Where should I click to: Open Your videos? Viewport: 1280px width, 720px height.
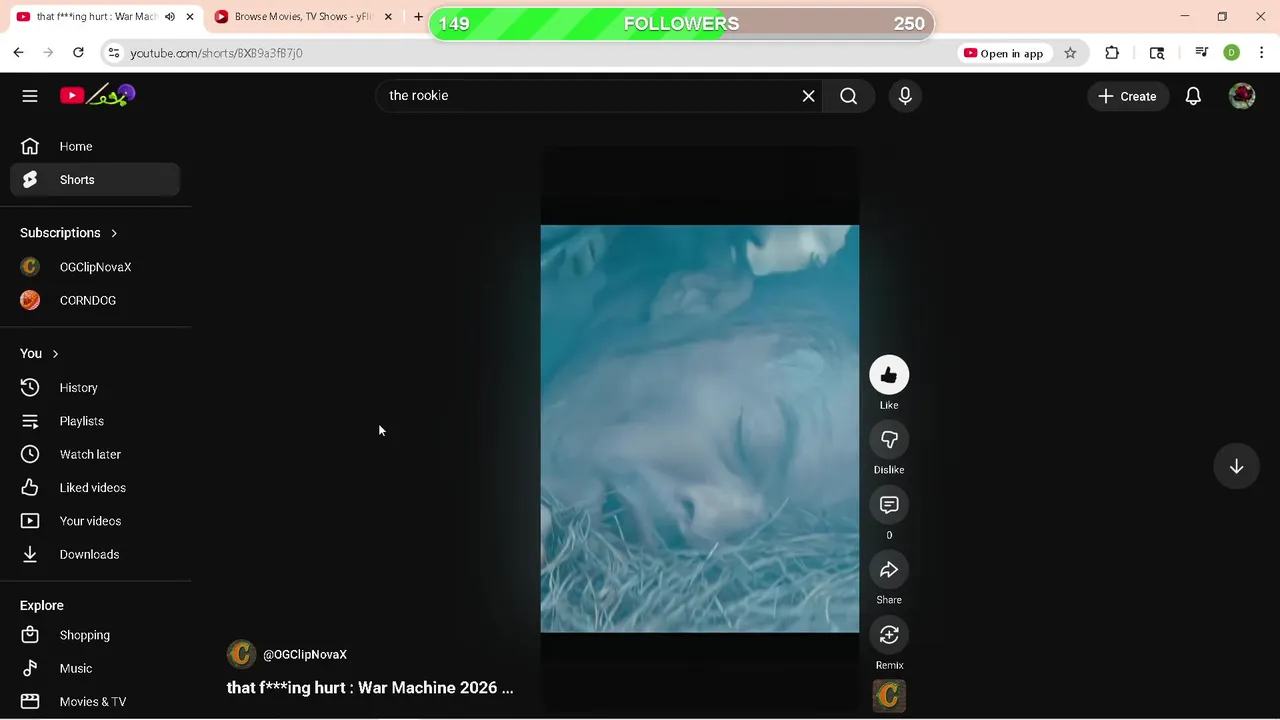95,521
